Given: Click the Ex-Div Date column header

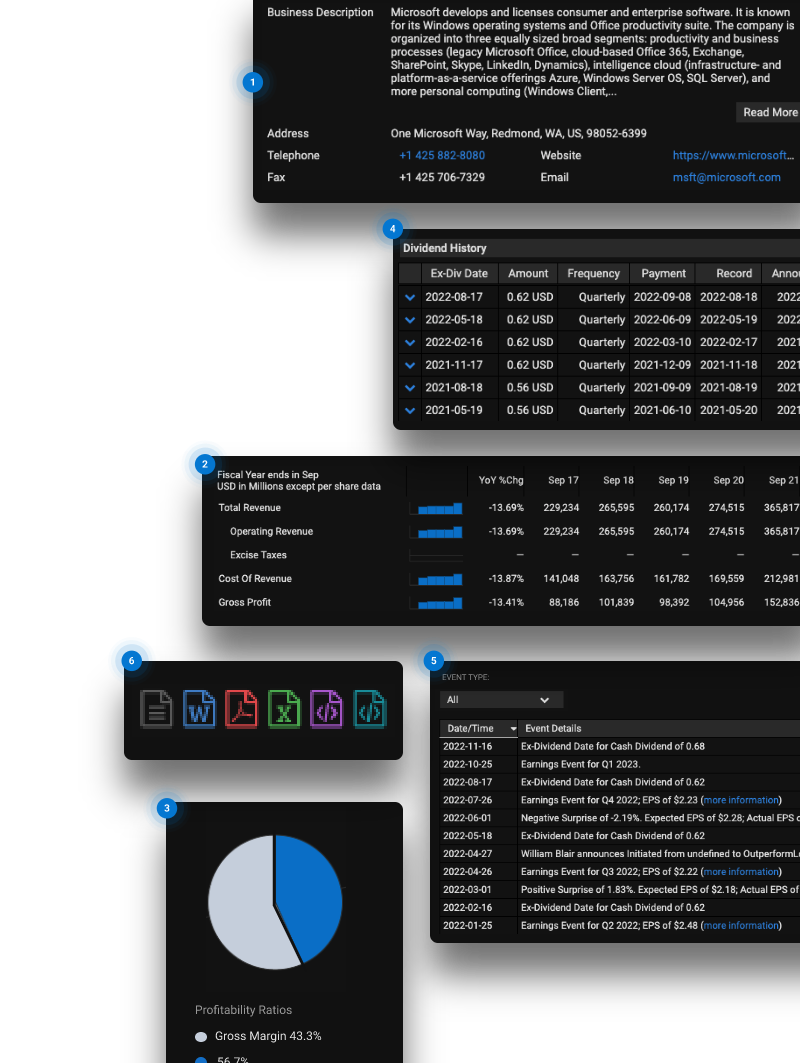Looking at the screenshot, I should (x=458, y=273).
